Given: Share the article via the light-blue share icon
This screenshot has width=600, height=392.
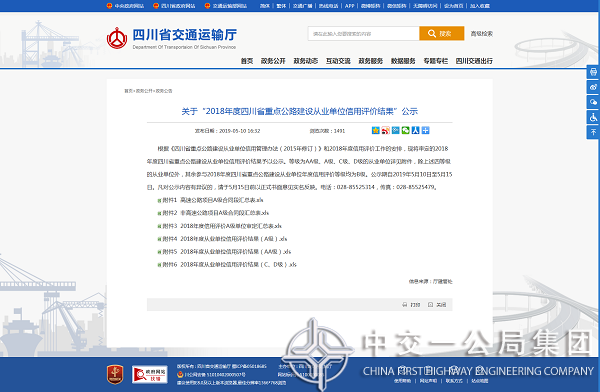Looking at the screenshot, I should point(396,130).
